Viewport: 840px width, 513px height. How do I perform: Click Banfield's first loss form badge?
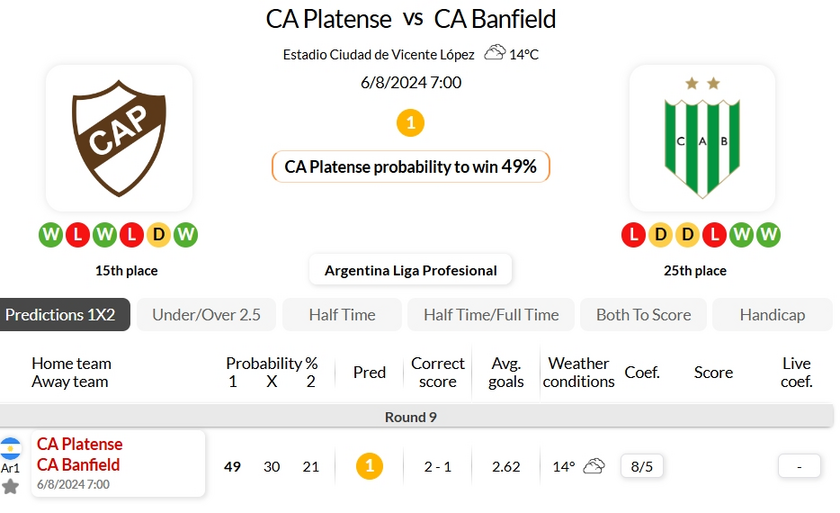[632, 235]
